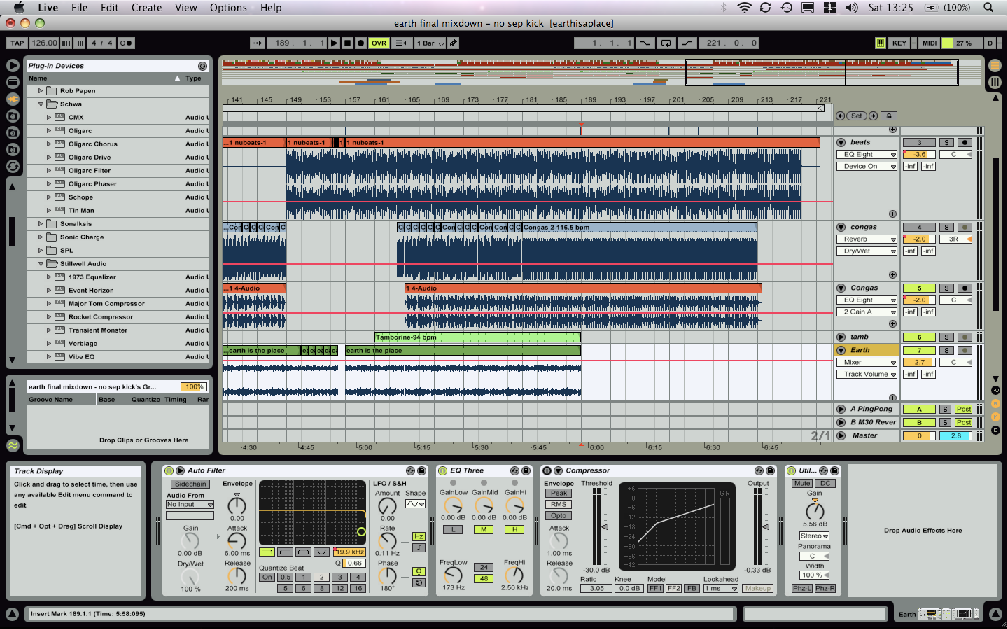This screenshot has width=1007, height=629.
Task: Open the Create menu
Action: click(146, 7)
